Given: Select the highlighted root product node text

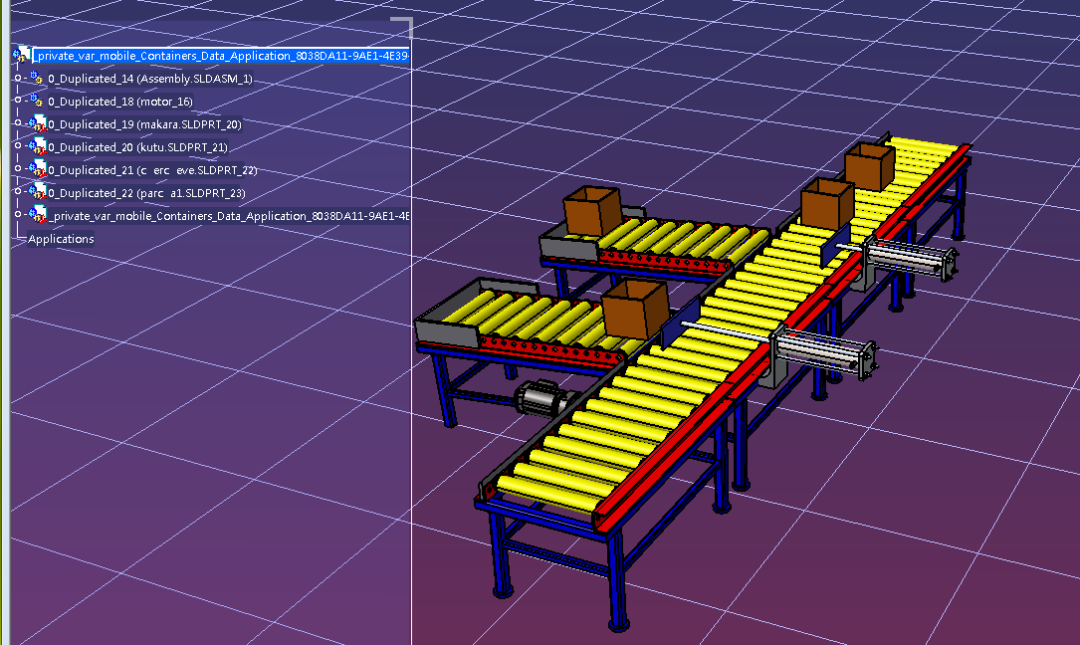Looking at the screenshot, I should pos(222,56).
